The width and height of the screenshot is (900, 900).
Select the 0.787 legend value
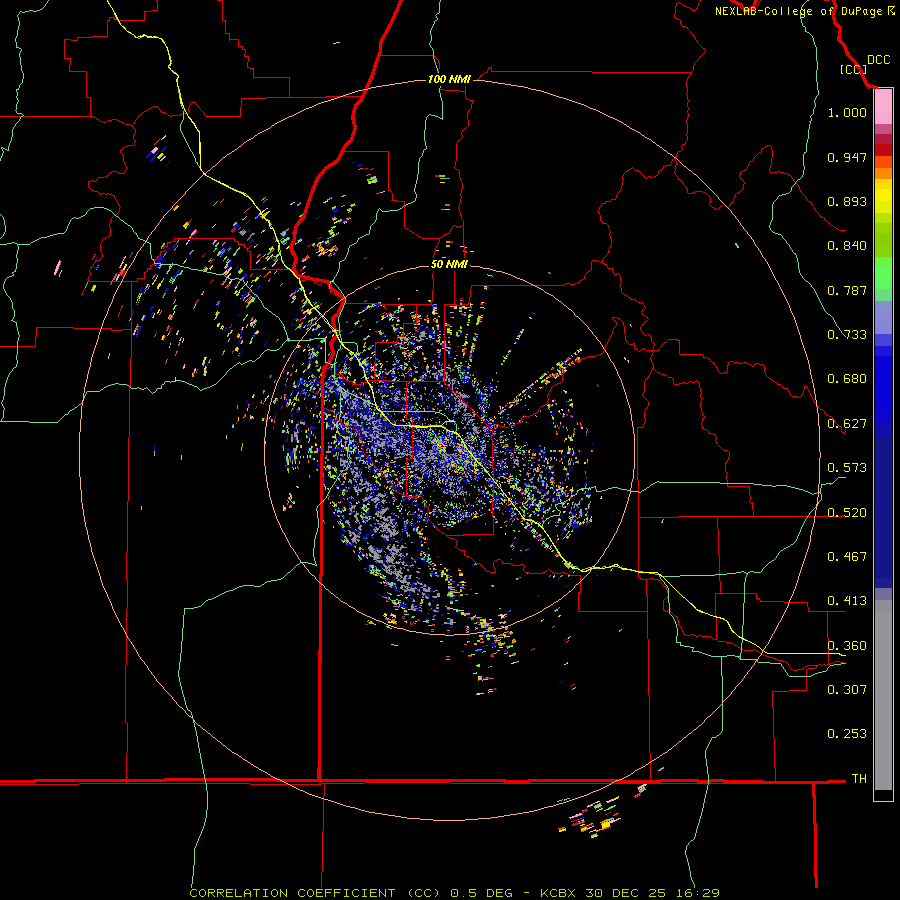click(847, 290)
